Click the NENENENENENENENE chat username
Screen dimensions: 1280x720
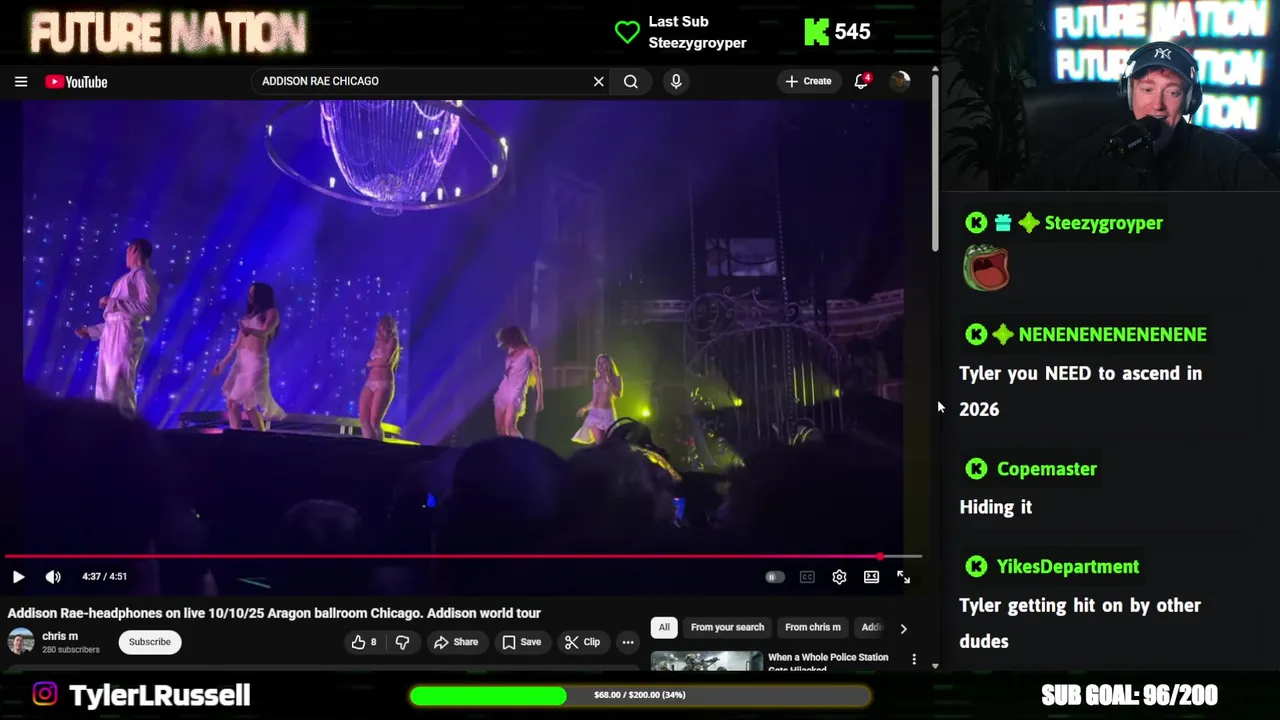point(1112,335)
